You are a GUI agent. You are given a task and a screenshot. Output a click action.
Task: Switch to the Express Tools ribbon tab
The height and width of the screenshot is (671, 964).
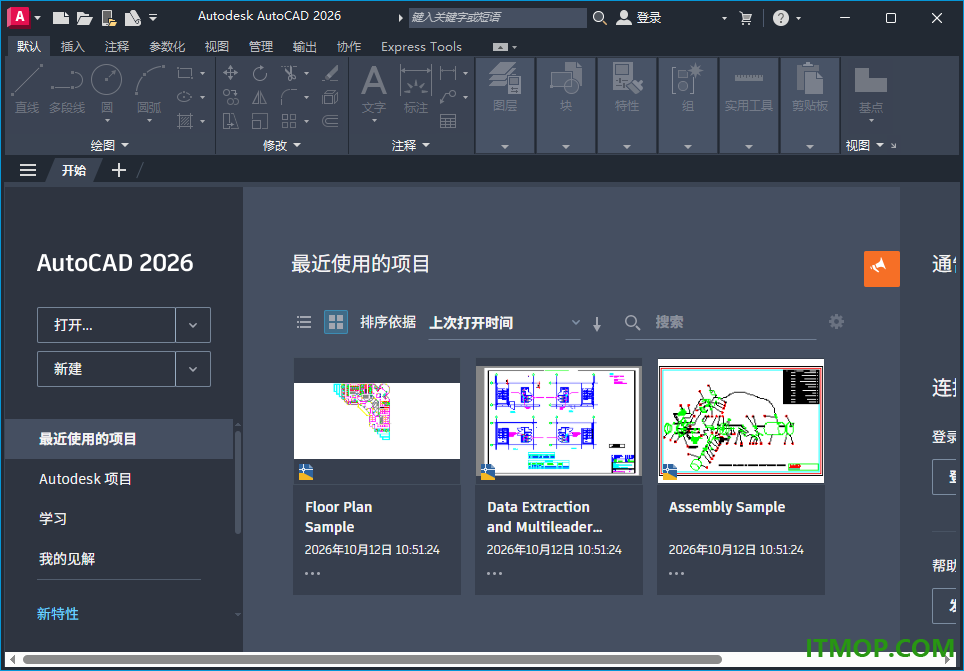pos(421,47)
